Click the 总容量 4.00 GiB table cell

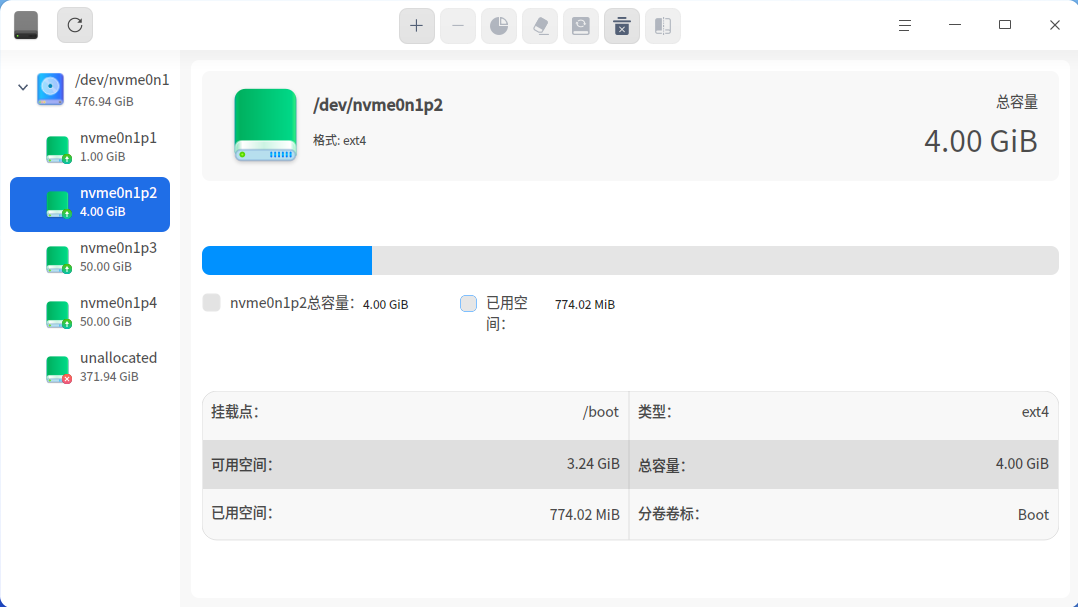coord(1022,464)
